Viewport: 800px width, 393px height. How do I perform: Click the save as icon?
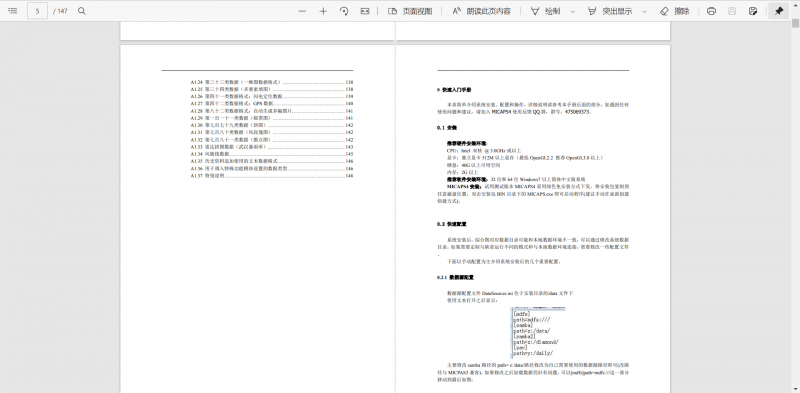(753, 11)
